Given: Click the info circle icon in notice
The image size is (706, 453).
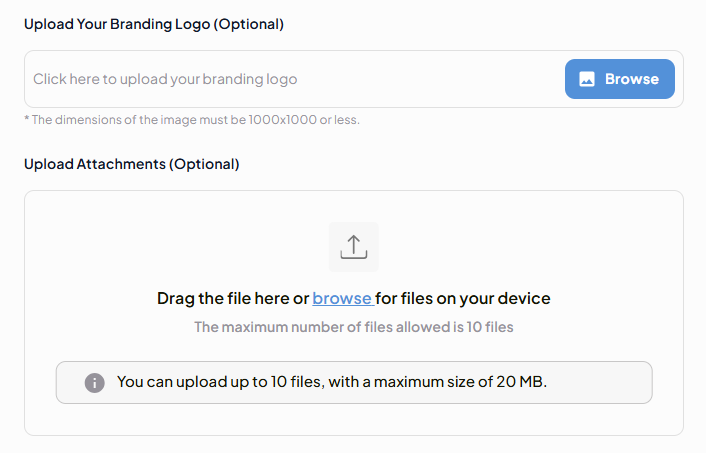Looking at the screenshot, I should pyautogui.click(x=94, y=382).
